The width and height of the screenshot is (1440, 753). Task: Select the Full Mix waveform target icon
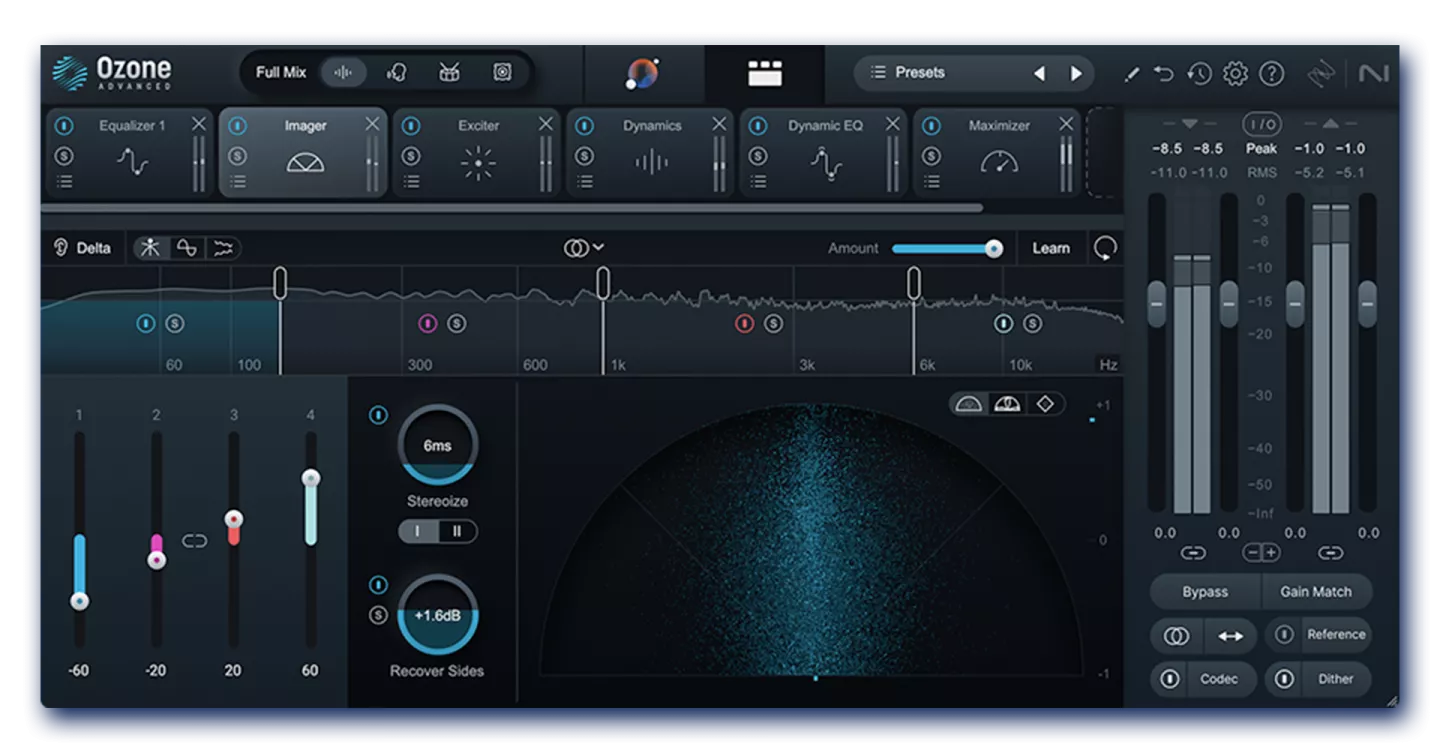point(343,72)
